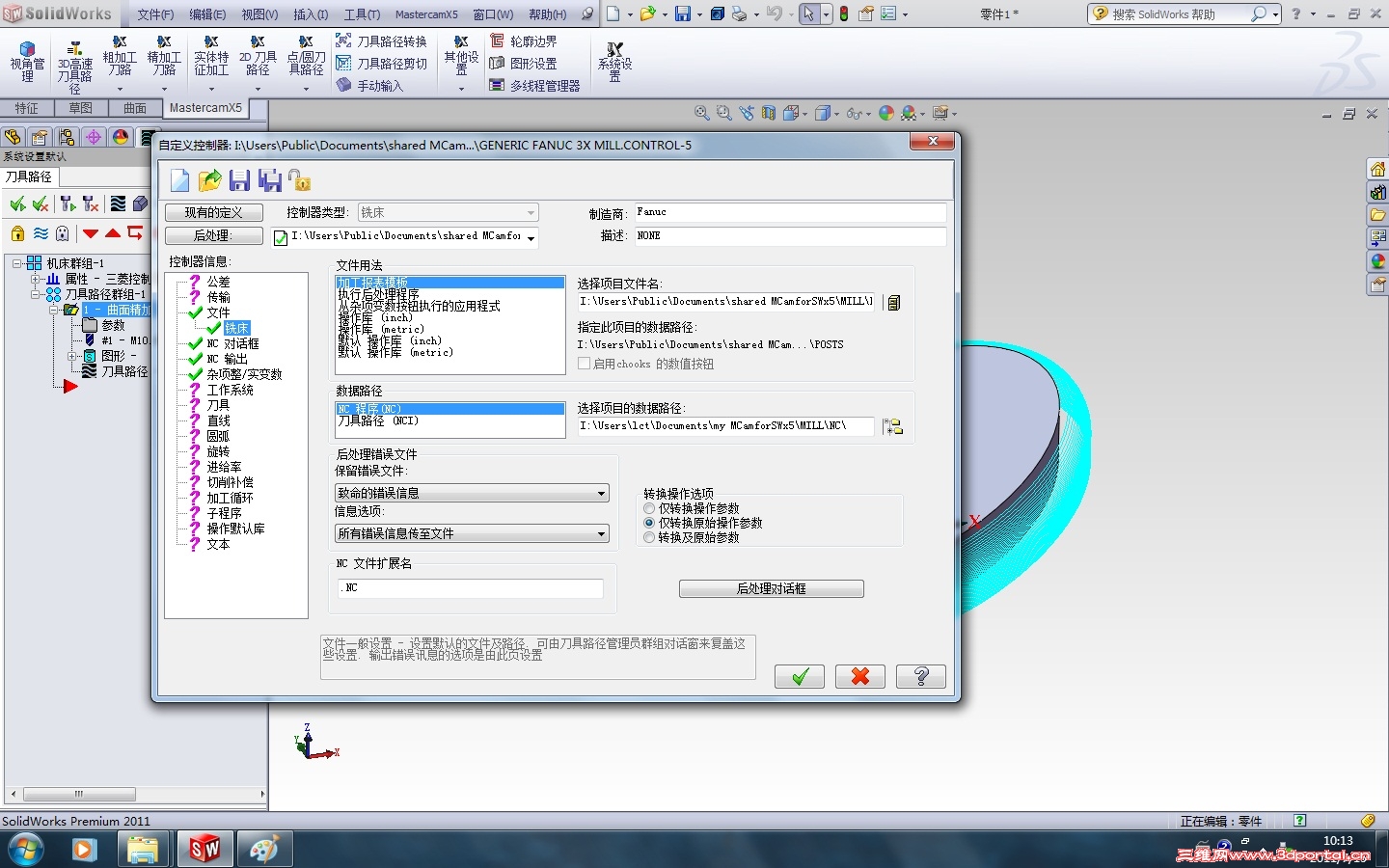Click the Open file folder icon in dialog
The image size is (1389, 868).
209,180
